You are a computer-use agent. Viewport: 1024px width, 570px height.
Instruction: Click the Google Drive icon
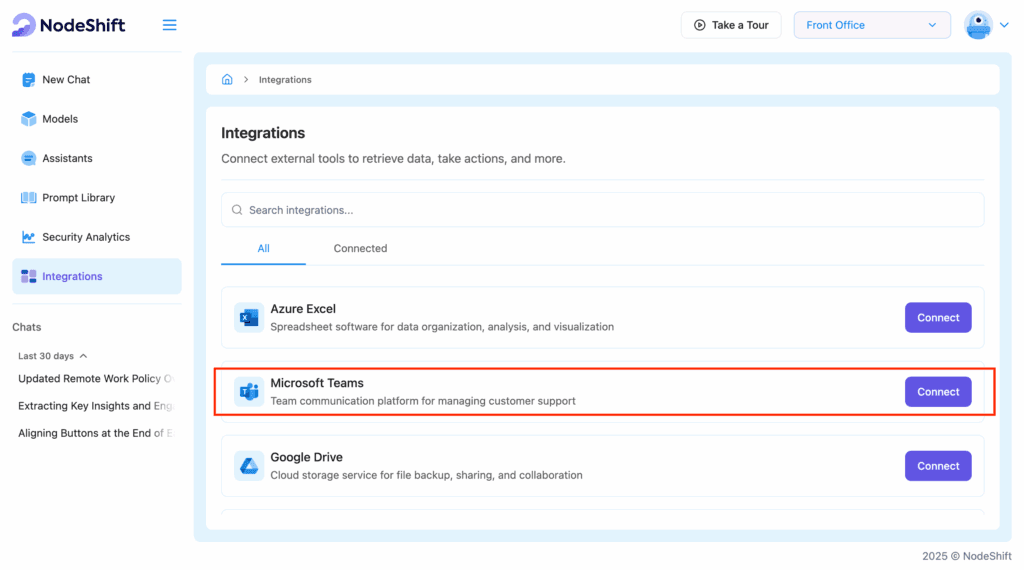tap(247, 466)
